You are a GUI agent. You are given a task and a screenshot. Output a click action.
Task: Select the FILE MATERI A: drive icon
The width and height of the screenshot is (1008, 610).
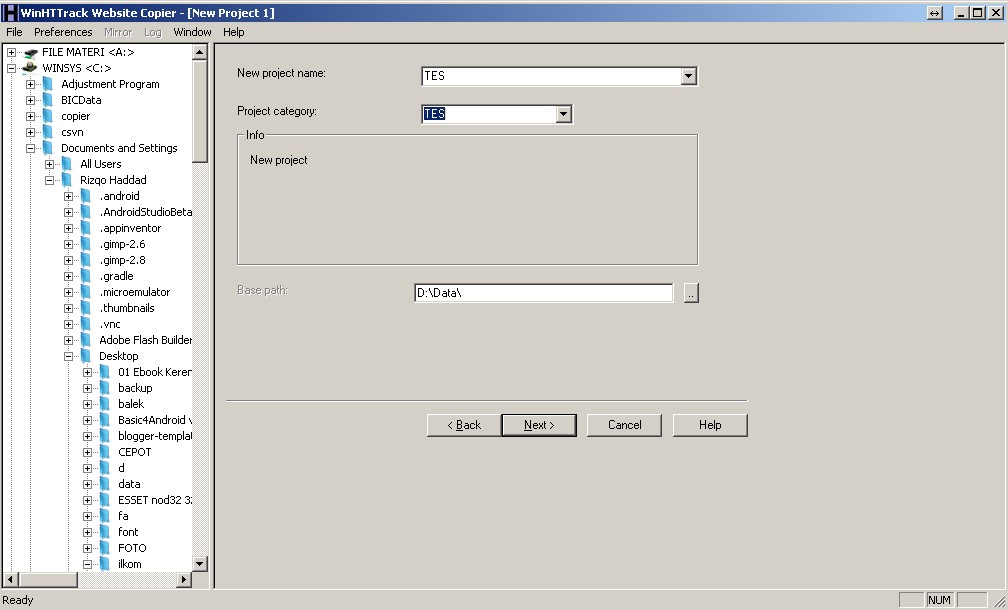click(x=30, y=52)
